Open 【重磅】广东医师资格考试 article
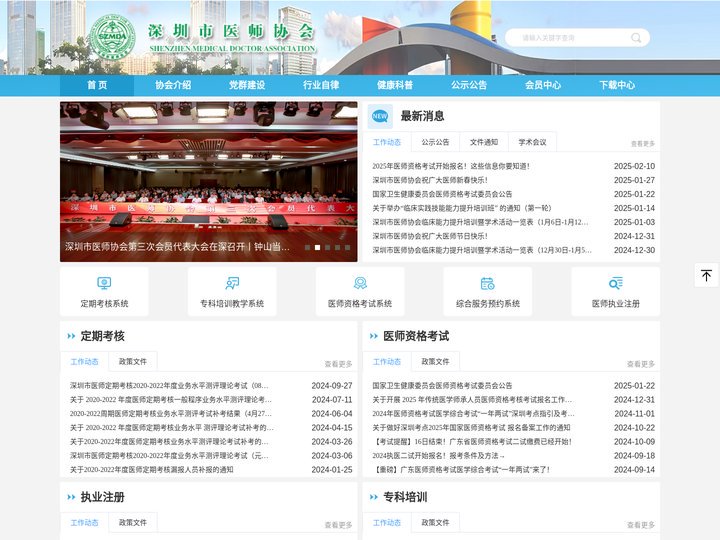Image resolution: width=720 pixels, height=540 pixels. tap(461, 470)
